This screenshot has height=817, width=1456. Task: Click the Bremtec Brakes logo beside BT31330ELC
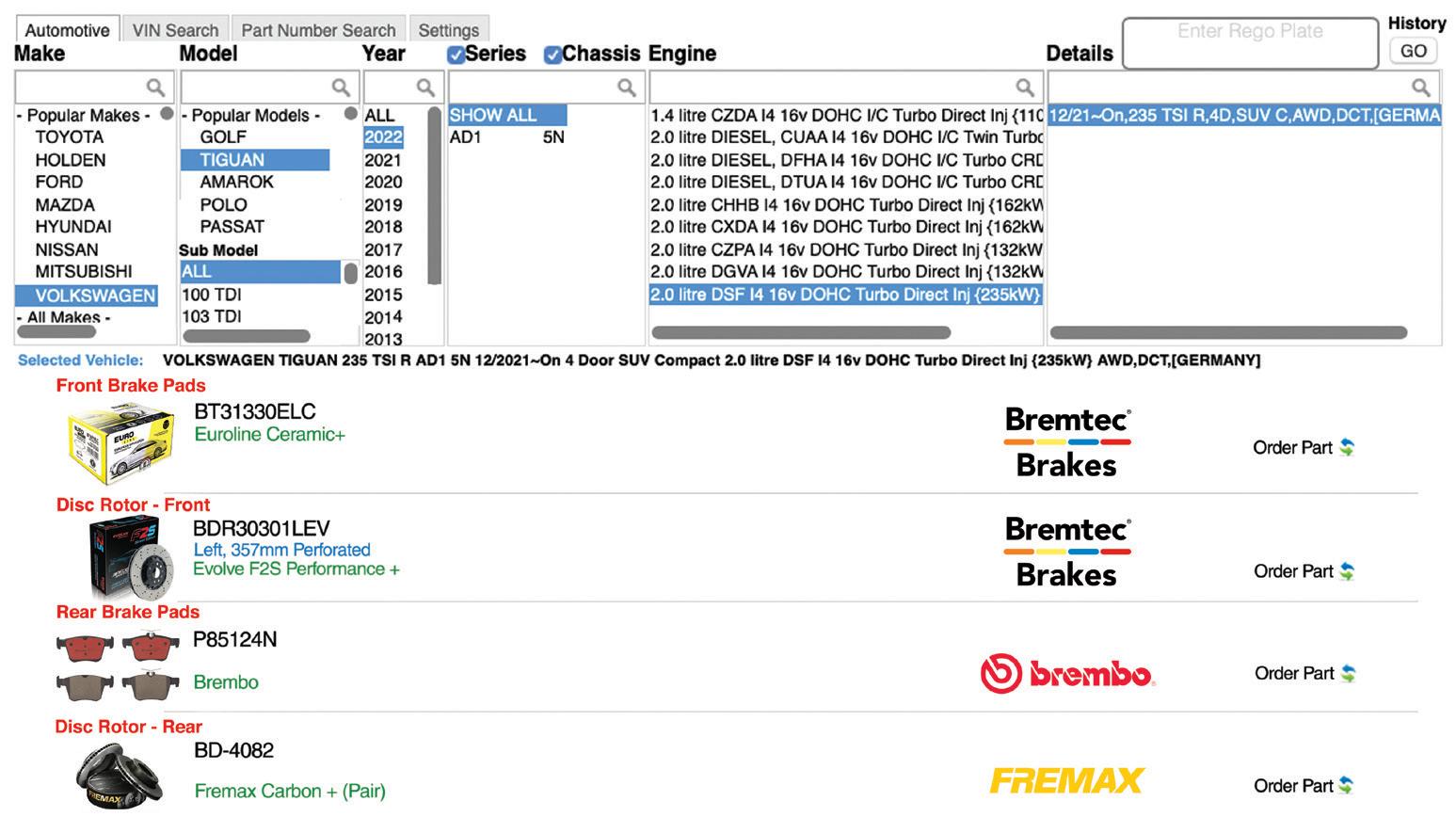[1067, 442]
